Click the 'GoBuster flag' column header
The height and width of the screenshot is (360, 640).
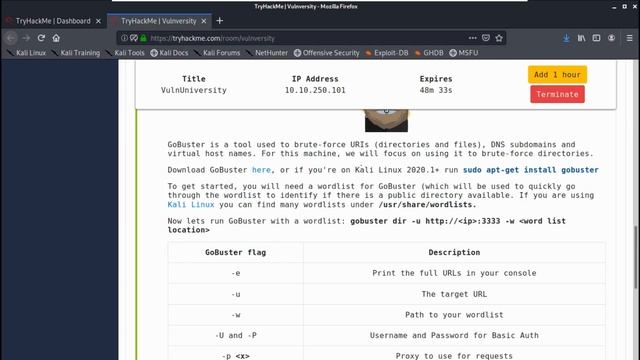click(x=236, y=252)
